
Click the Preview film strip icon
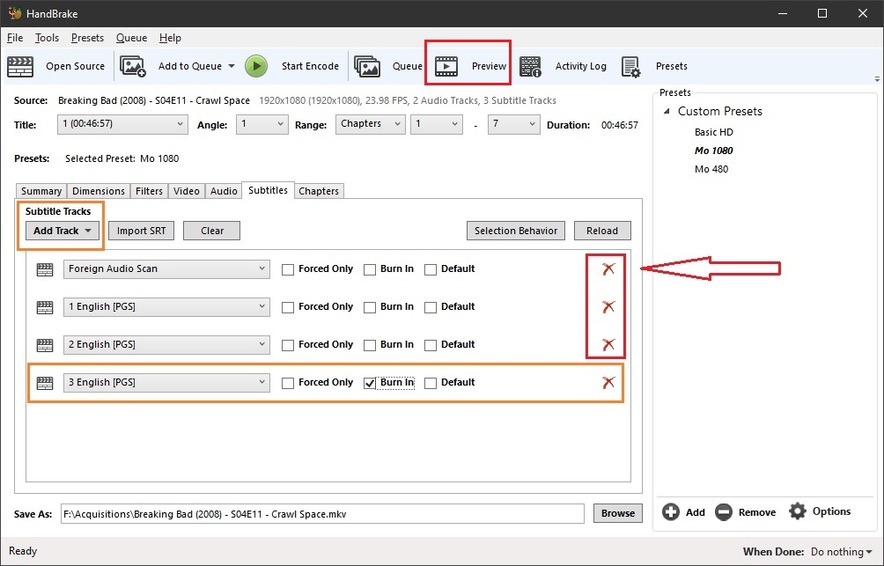446,66
